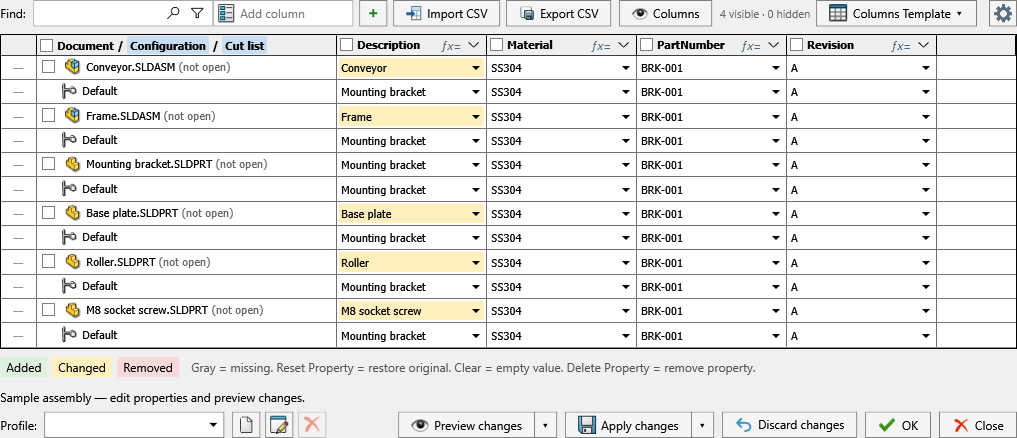
Task: Click the Frame.SLDASM assembly icon
Action: (71, 116)
